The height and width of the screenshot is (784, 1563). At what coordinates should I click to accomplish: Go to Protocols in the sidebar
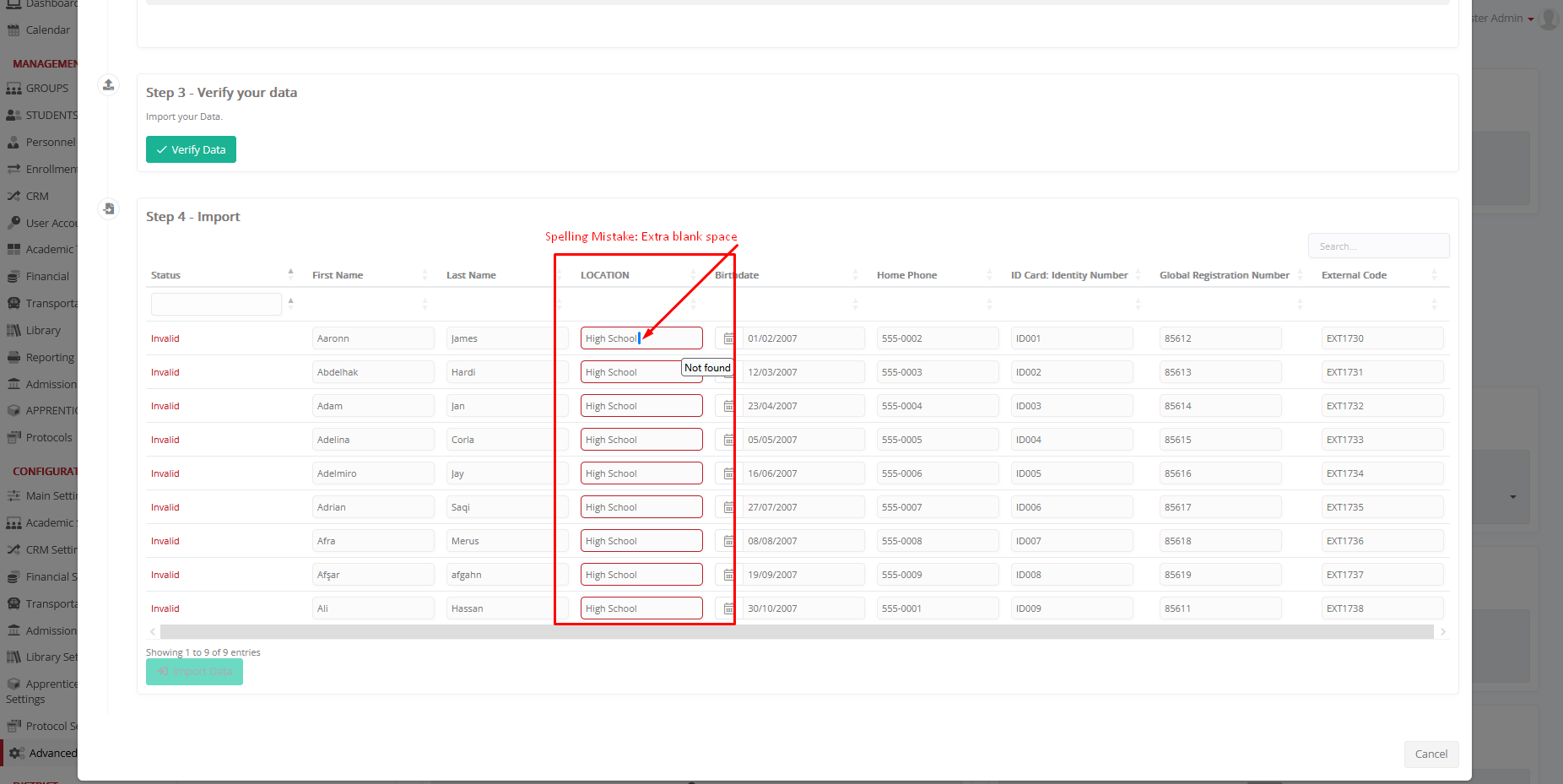click(x=48, y=438)
